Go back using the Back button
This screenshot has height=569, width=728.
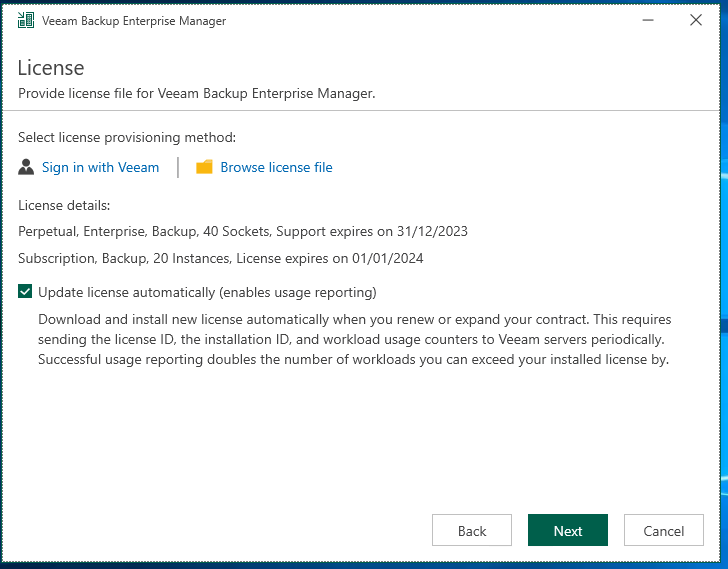(472, 530)
